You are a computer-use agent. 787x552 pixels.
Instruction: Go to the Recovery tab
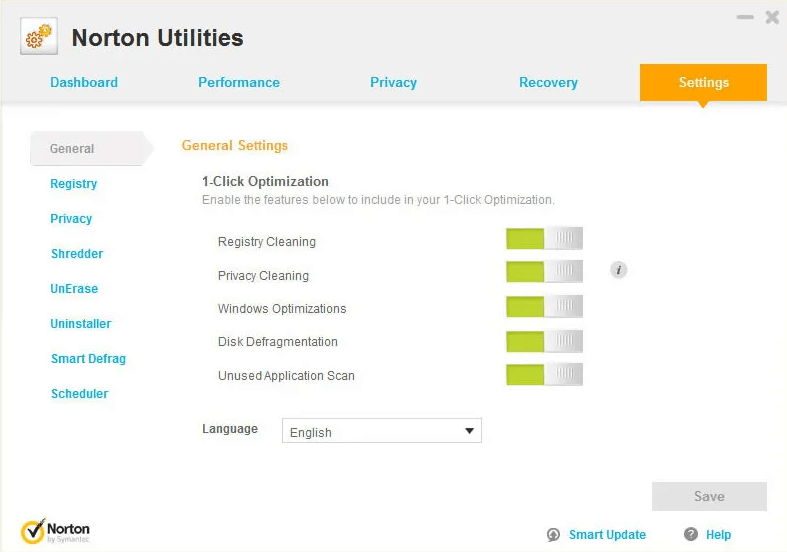(x=548, y=83)
